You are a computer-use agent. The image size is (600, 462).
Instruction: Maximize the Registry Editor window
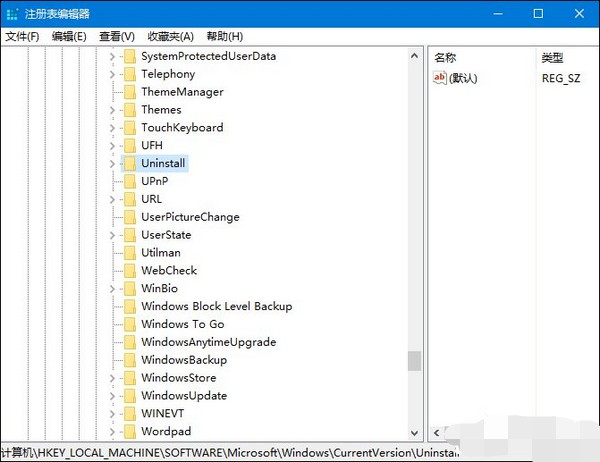(x=538, y=14)
